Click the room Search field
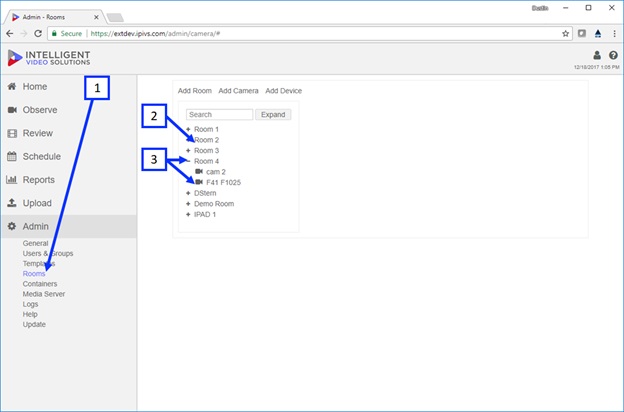Viewport: 624px width, 412px height. click(219, 115)
